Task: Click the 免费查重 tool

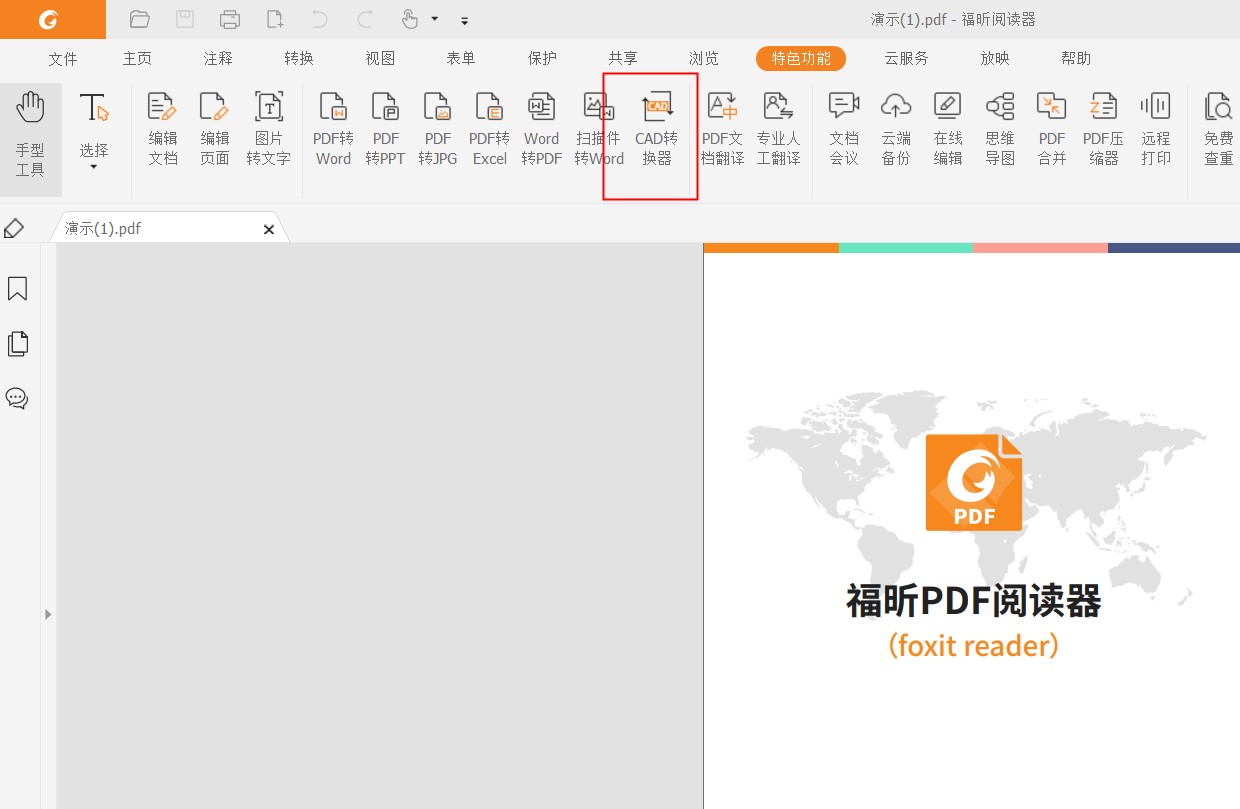Action: click(1218, 130)
